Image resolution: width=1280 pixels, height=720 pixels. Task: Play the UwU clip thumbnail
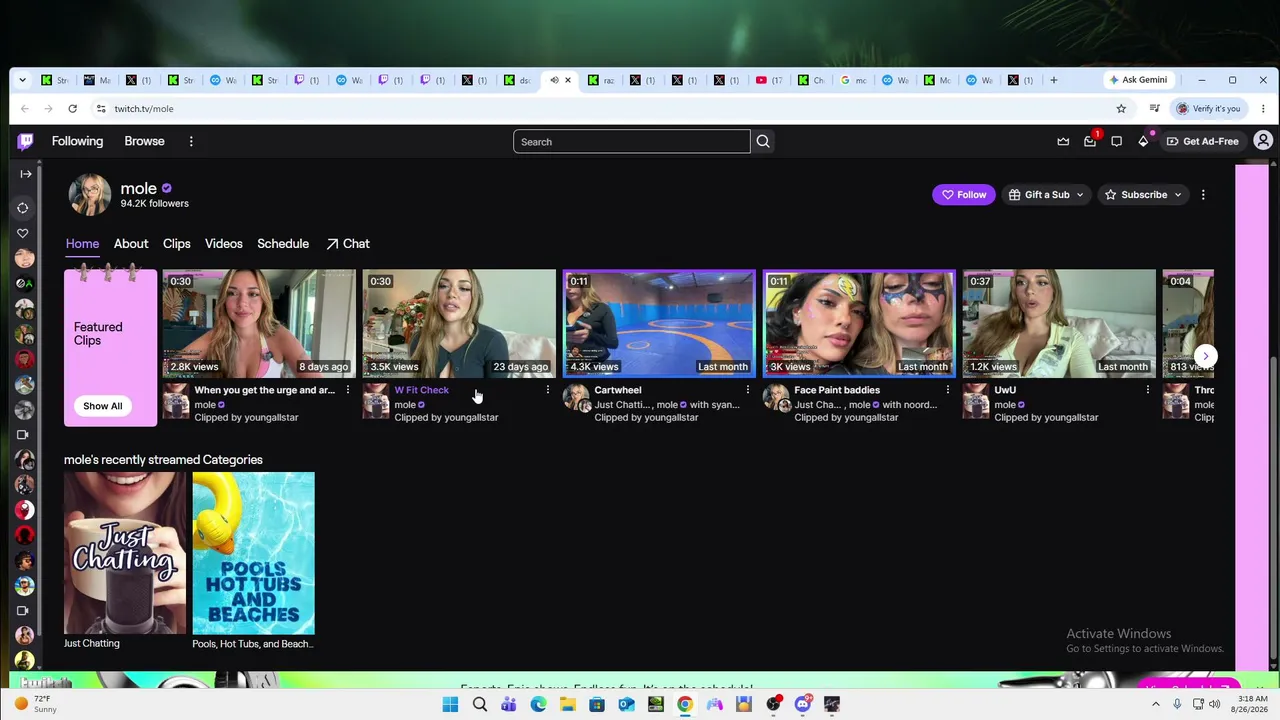(1059, 323)
